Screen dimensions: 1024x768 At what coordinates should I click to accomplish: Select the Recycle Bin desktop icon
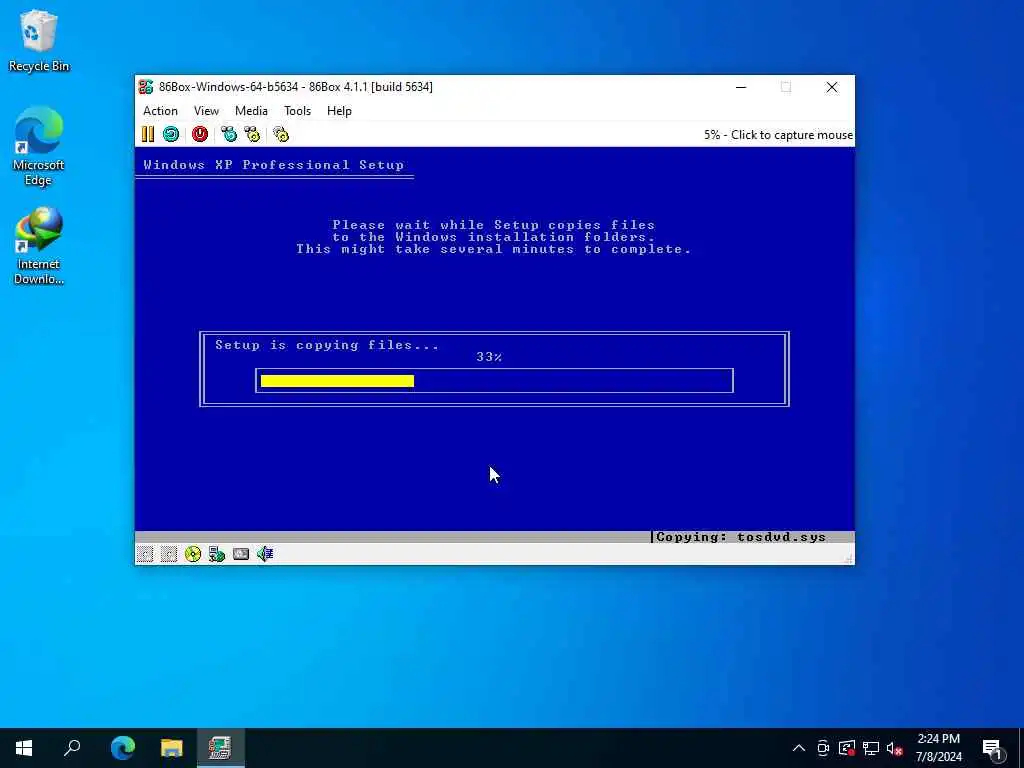(x=39, y=40)
